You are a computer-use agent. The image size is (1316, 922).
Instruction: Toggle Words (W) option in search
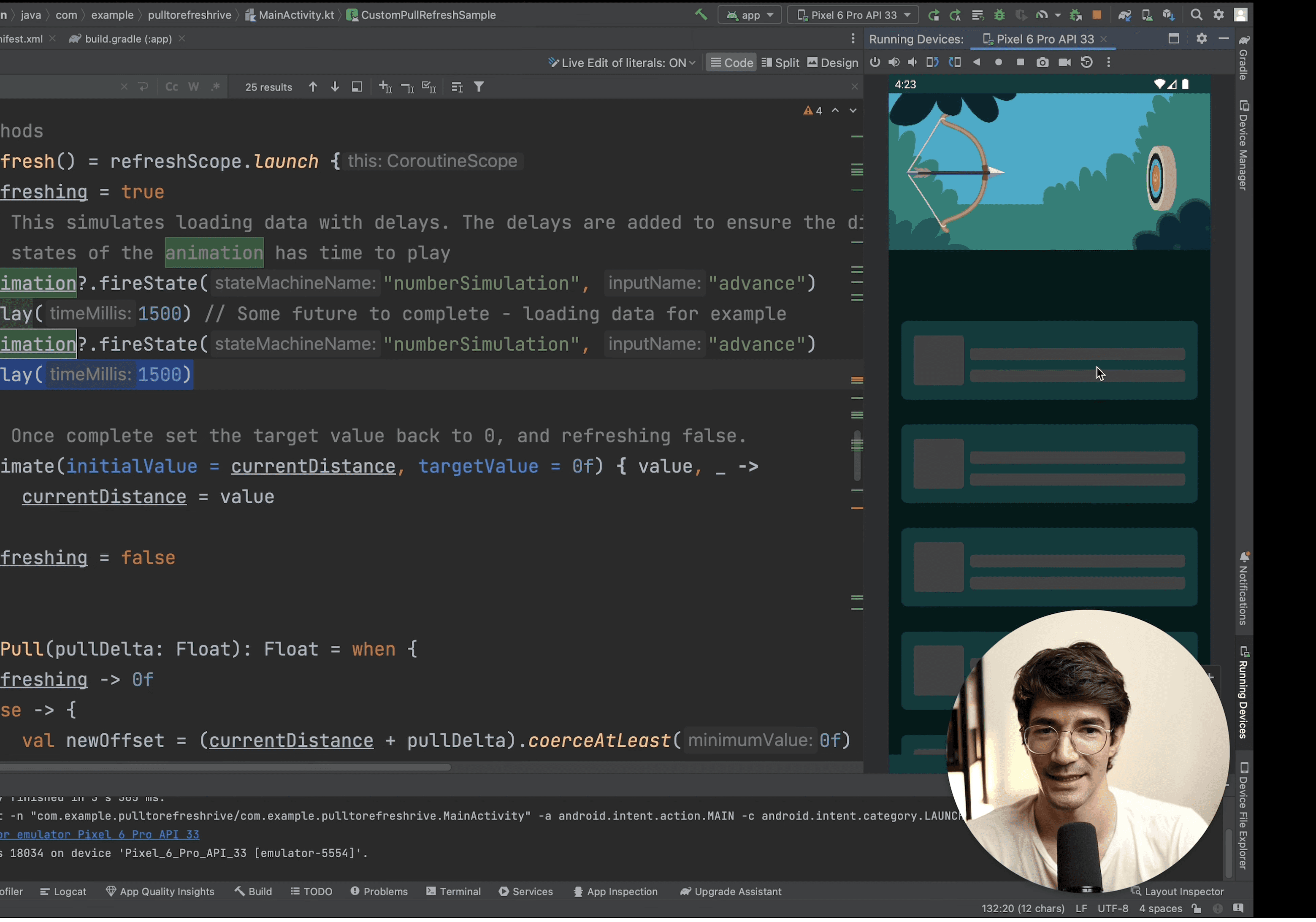tap(194, 87)
